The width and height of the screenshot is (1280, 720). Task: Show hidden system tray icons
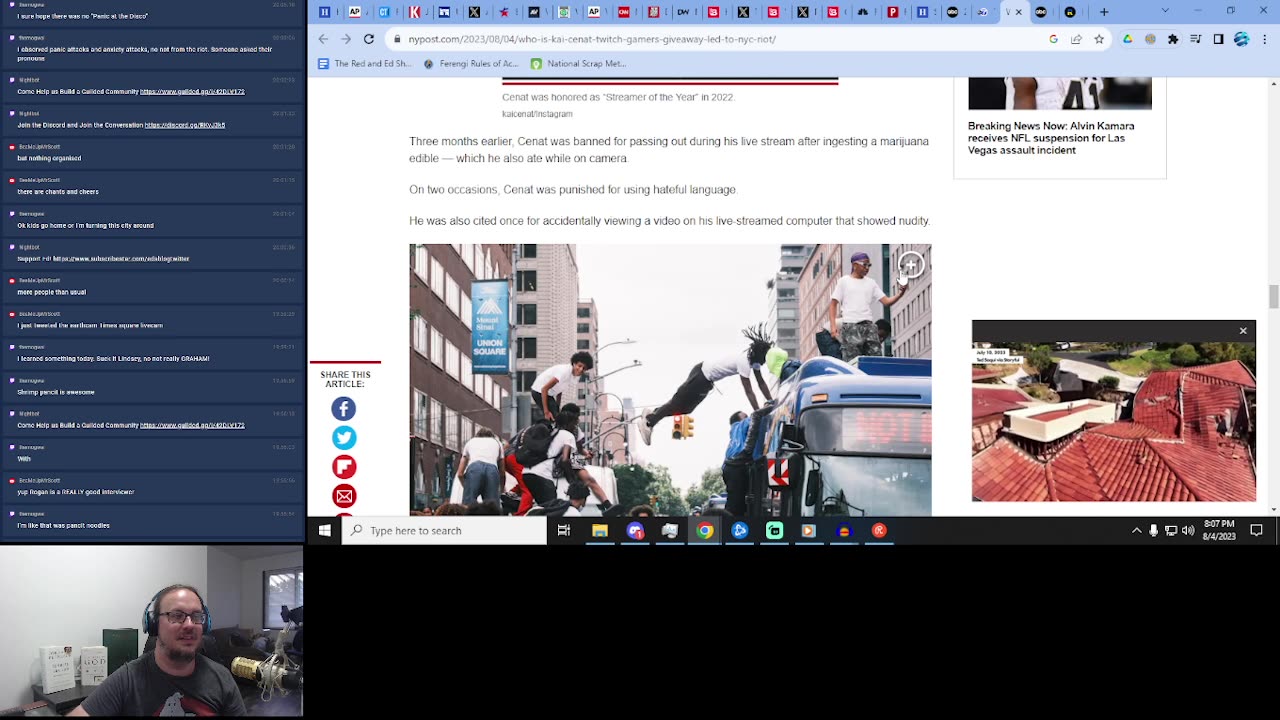1136,531
